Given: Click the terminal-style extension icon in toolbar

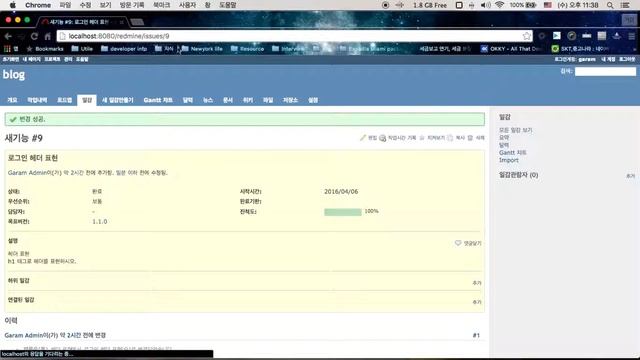Looking at the screenshot, I should pos(557,36).
